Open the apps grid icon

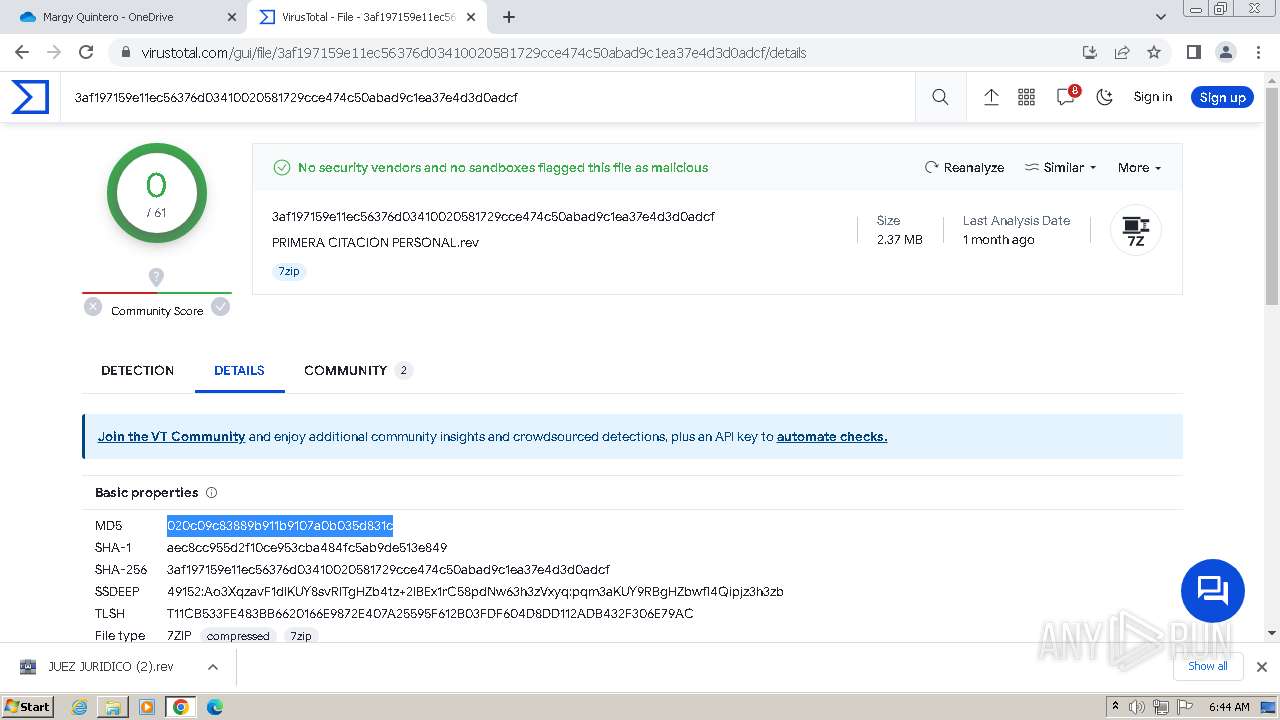(1026, 97)
